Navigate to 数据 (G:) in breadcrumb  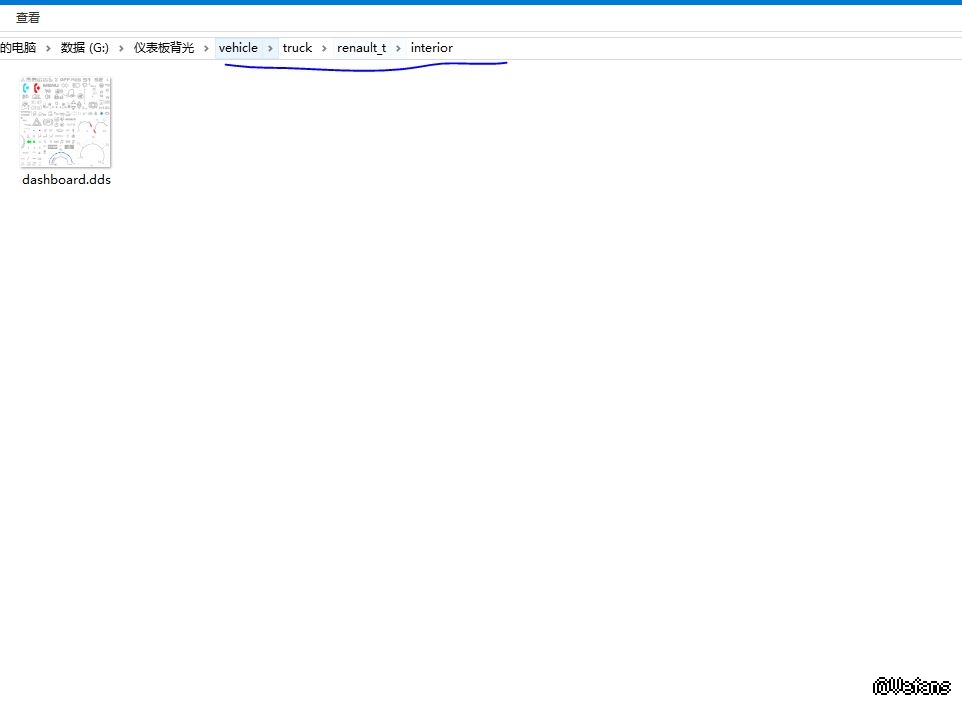click(x=85, y=48)
